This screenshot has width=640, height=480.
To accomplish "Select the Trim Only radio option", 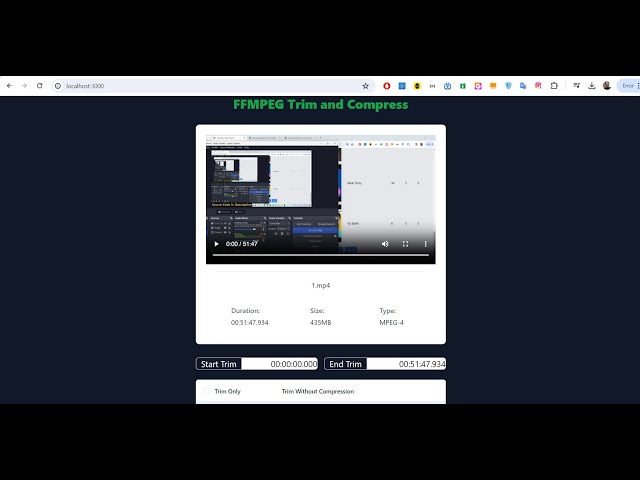I will point(208,392).
